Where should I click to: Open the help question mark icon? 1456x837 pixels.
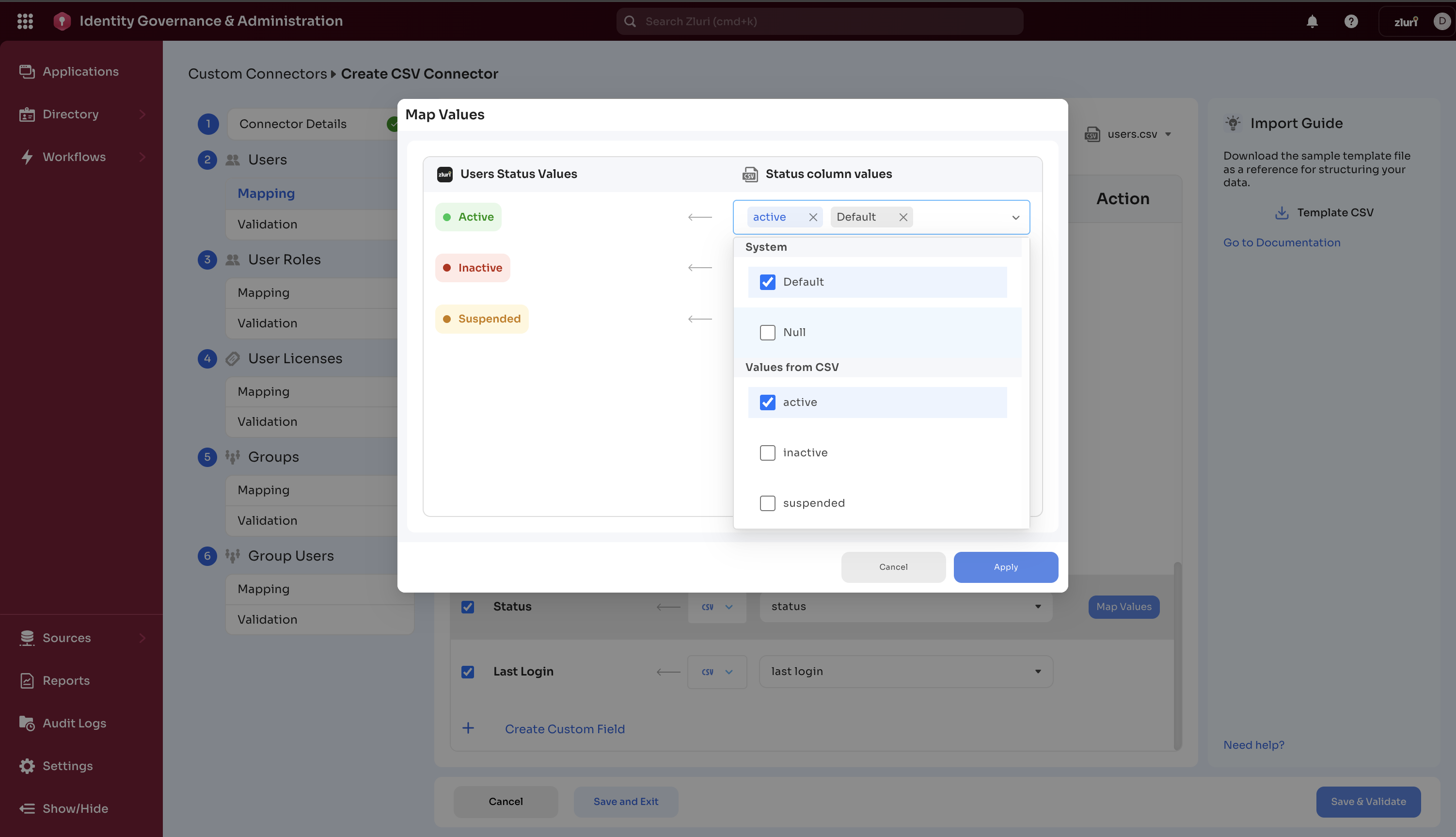tap(1351, 21)
